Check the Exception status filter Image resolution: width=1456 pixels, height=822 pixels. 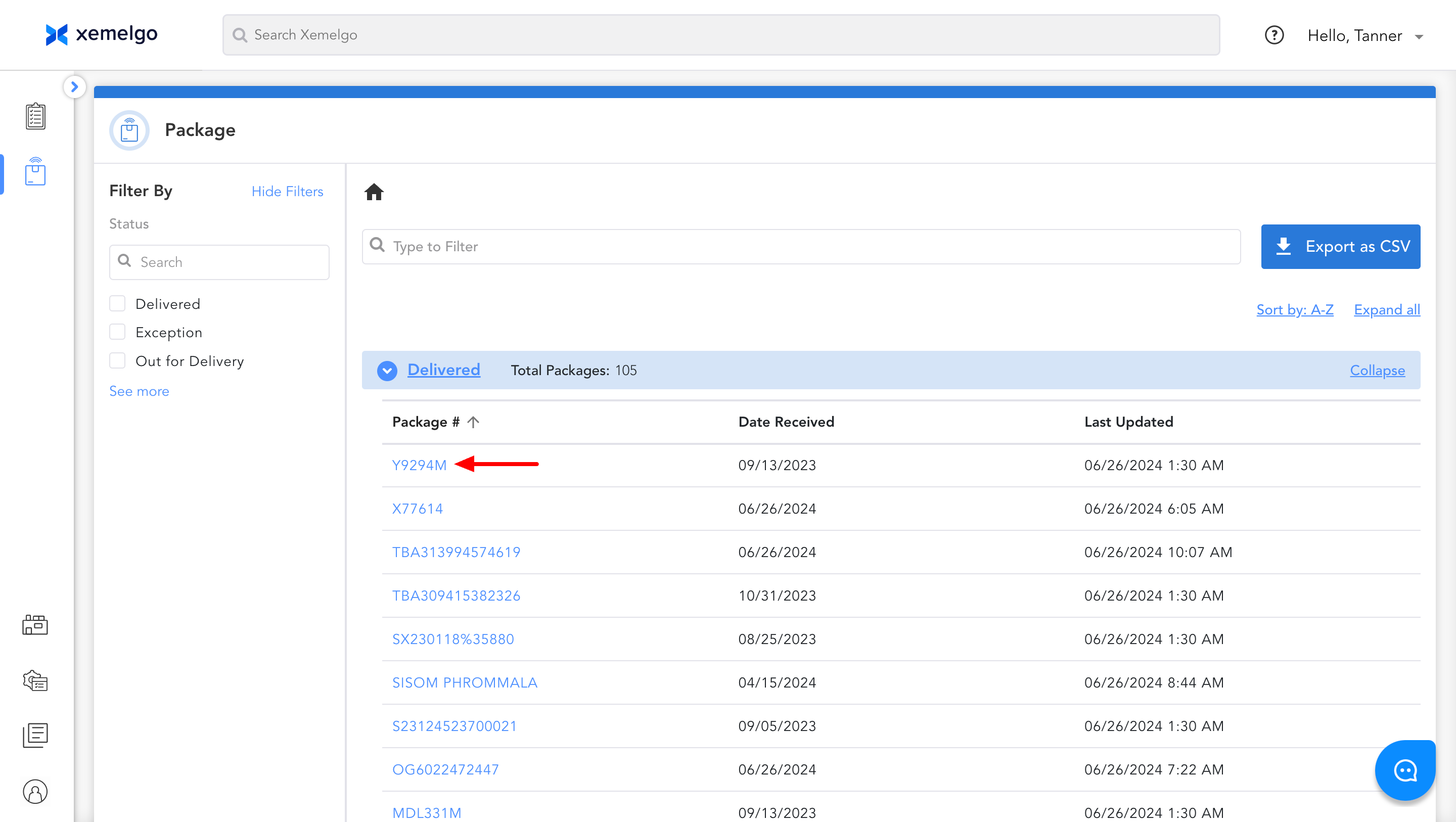pyautogui.click(x=118, y=333)
